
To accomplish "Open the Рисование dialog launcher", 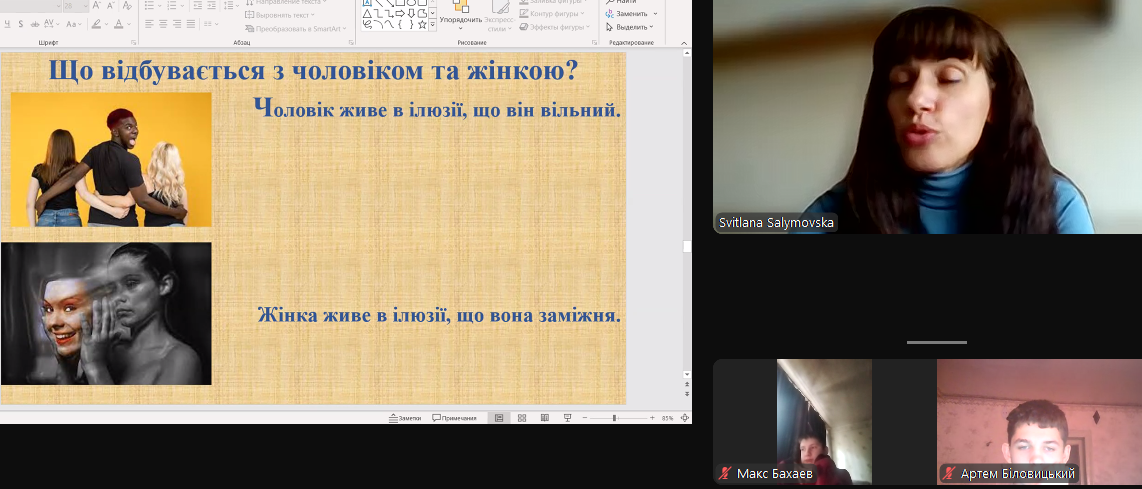I will point(595,42).
